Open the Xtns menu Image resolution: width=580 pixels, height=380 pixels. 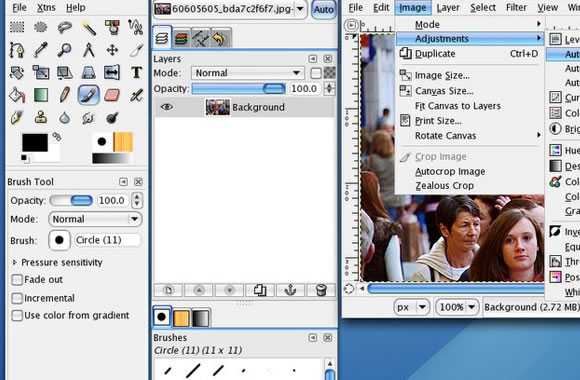(46, 7)
